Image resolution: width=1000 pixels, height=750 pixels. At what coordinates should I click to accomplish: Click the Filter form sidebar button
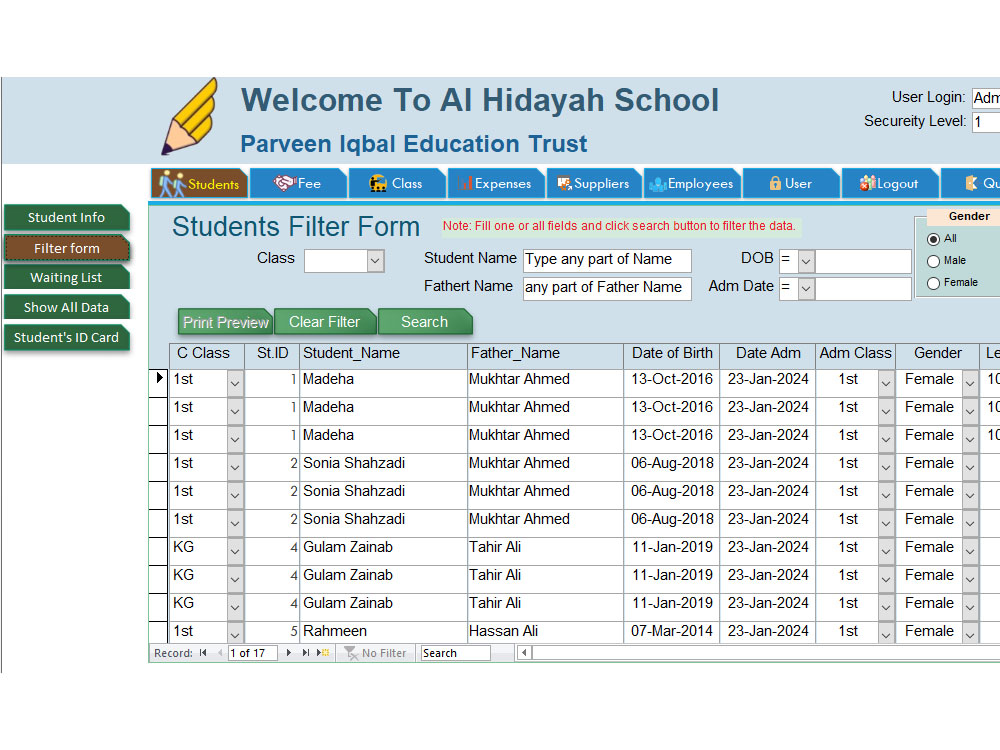(x=66, y=248)
